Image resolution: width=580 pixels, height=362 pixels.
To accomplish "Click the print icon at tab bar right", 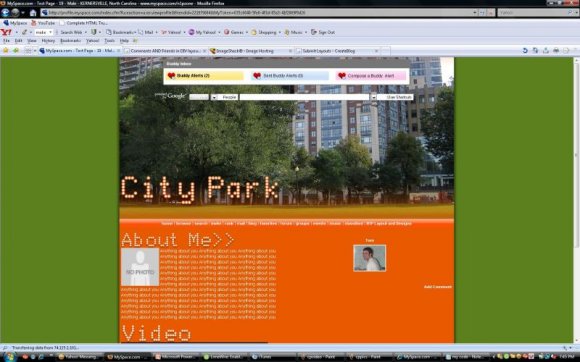I will click(x=556, y=50).
